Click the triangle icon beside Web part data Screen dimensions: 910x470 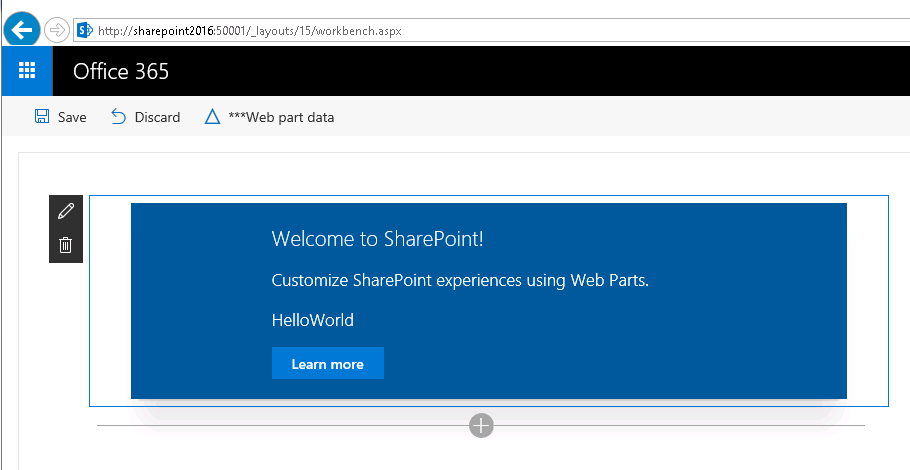[x=212, y=117]
